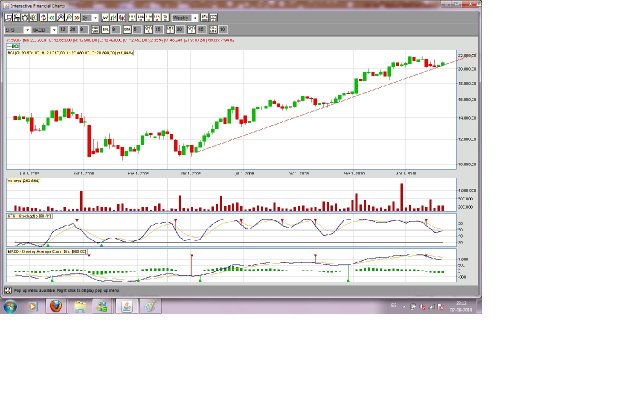Open the Windows Start menu
640x400 pixels.
(x=10, y=306)
